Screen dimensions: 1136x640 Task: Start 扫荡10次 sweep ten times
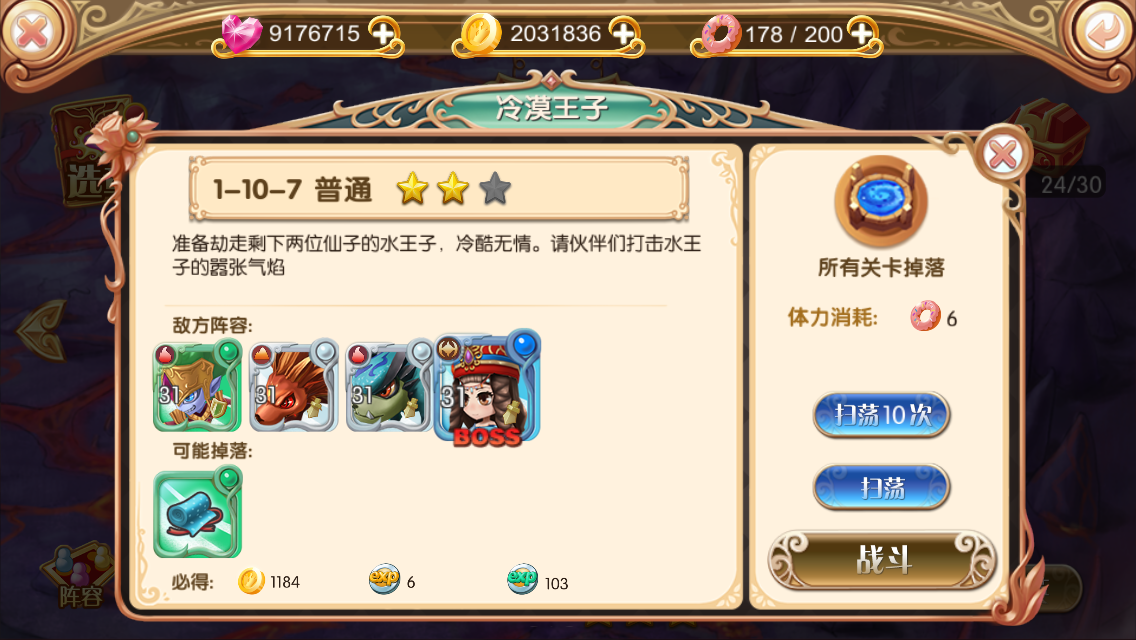tap(881, 415)
